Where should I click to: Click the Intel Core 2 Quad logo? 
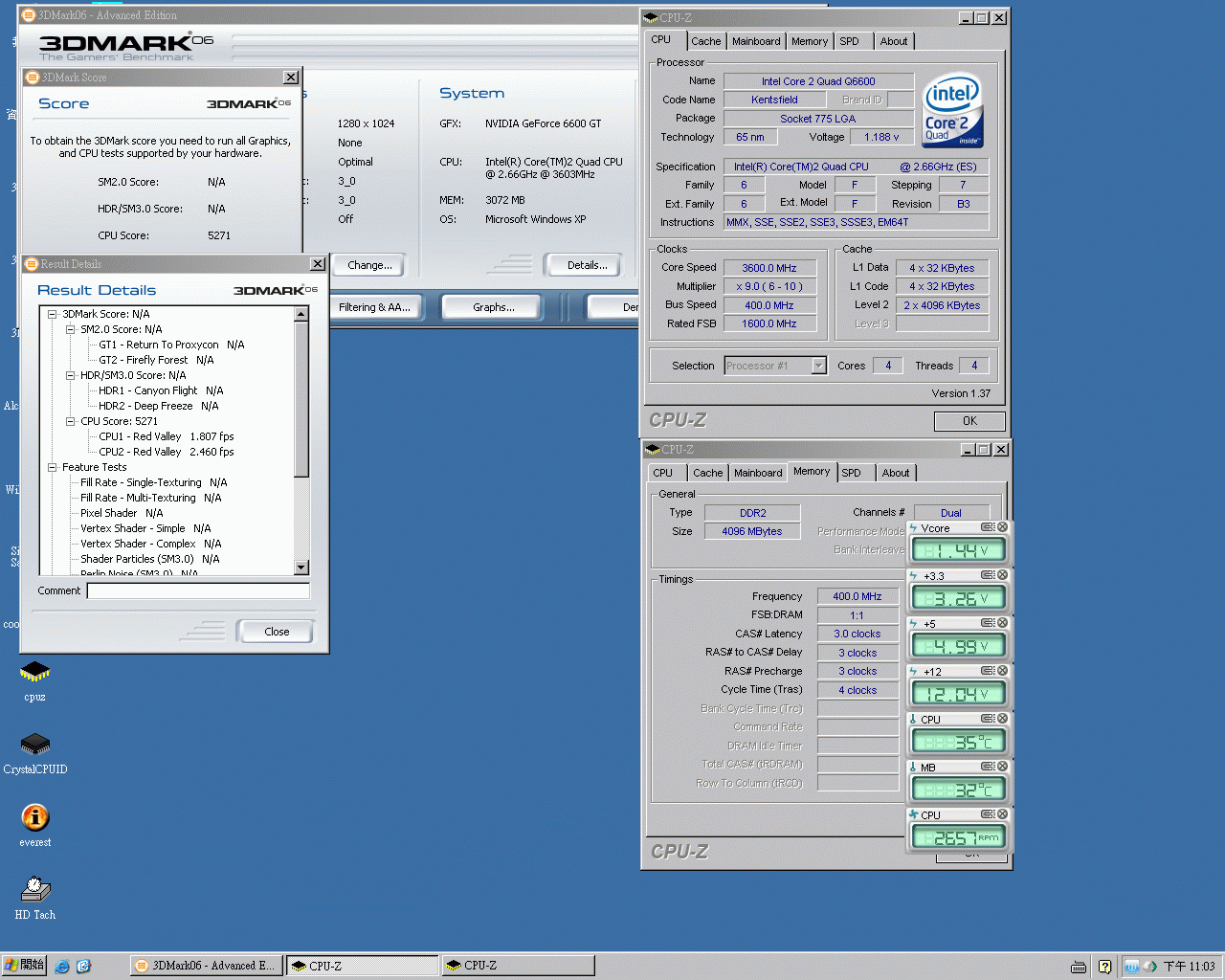click(952, 111)
